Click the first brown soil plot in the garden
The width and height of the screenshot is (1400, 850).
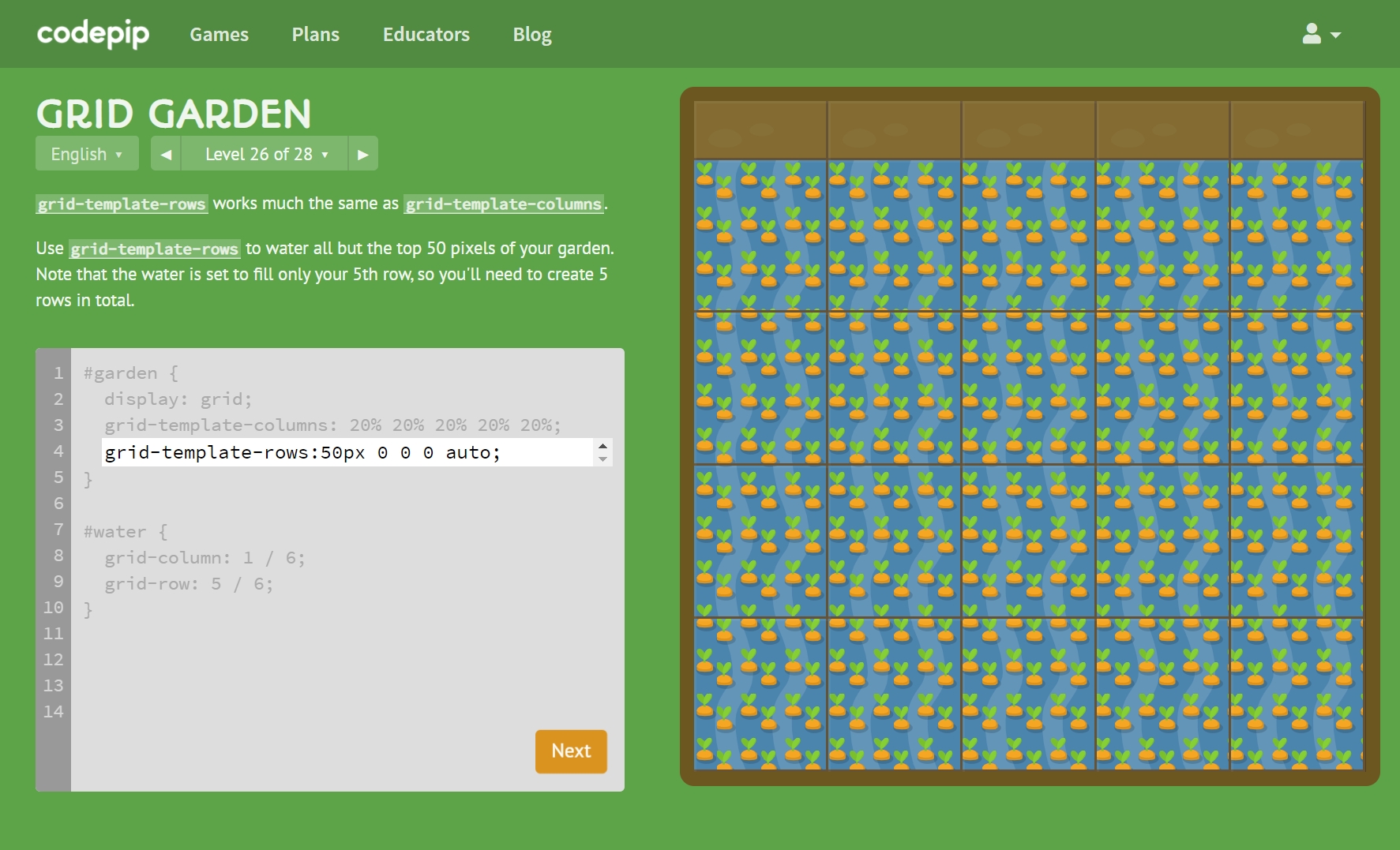coord(760,130)
